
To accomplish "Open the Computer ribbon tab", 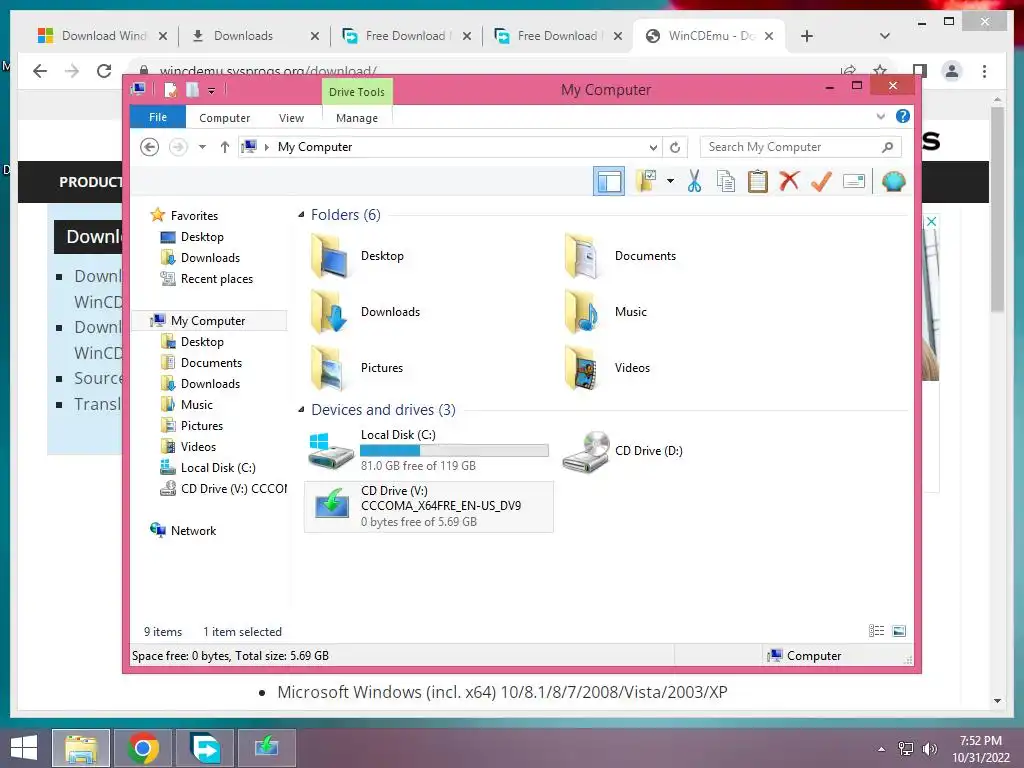I will (x=225, y=118).
